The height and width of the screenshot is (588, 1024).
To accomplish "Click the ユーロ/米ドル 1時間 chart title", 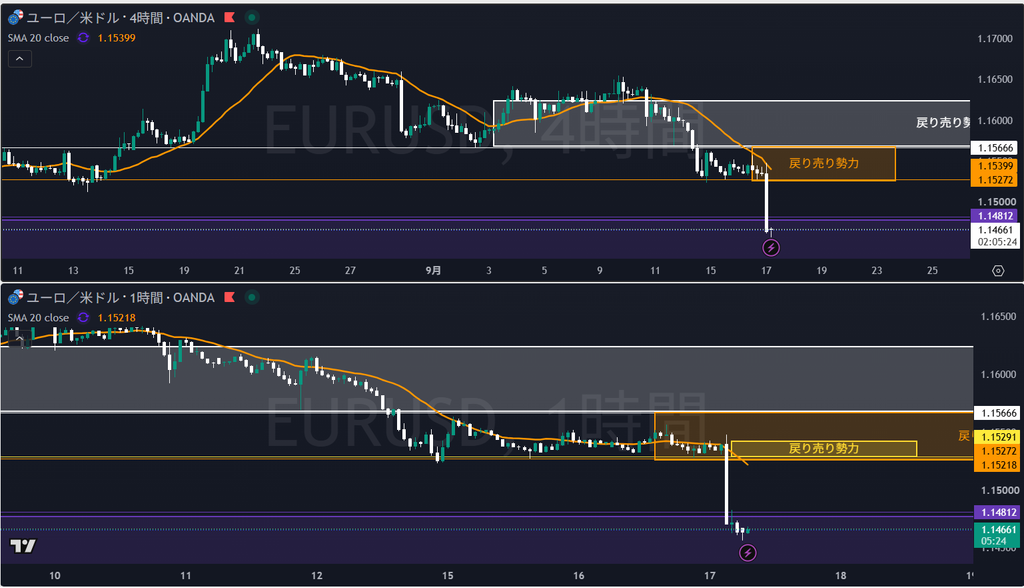I will pos(120,297).
